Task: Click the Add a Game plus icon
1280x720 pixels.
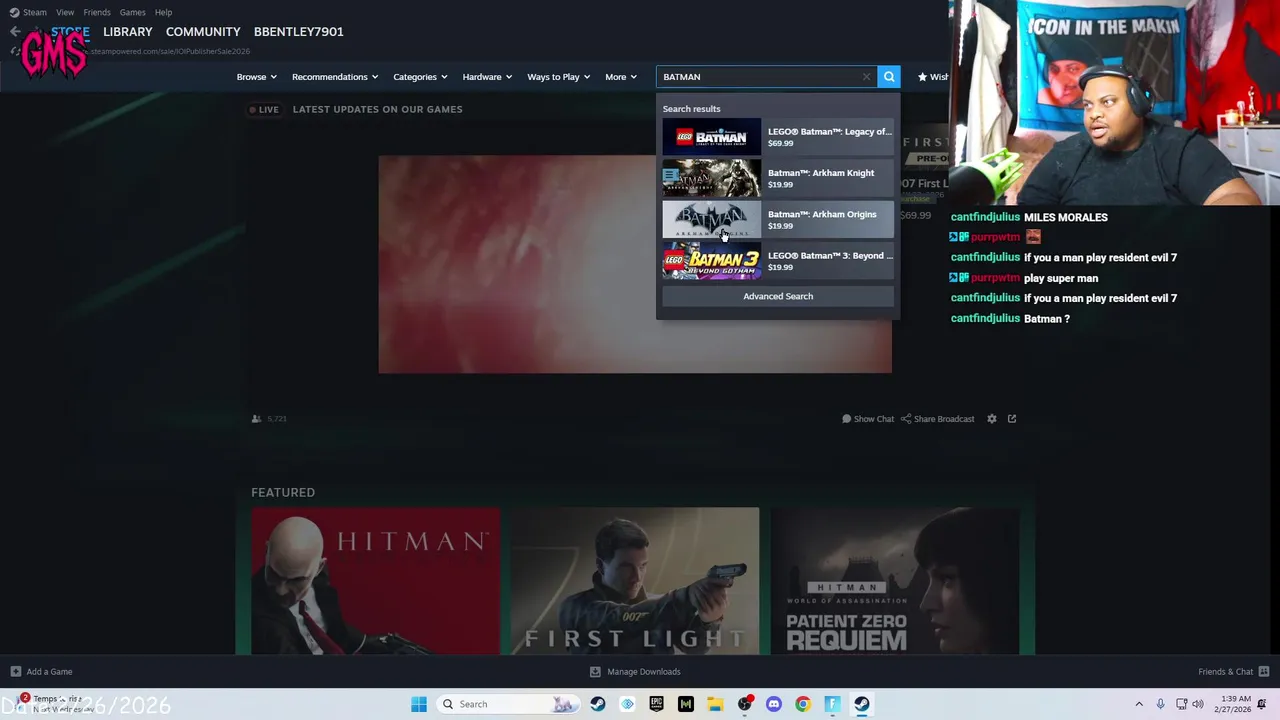Action: coord(15,672)
